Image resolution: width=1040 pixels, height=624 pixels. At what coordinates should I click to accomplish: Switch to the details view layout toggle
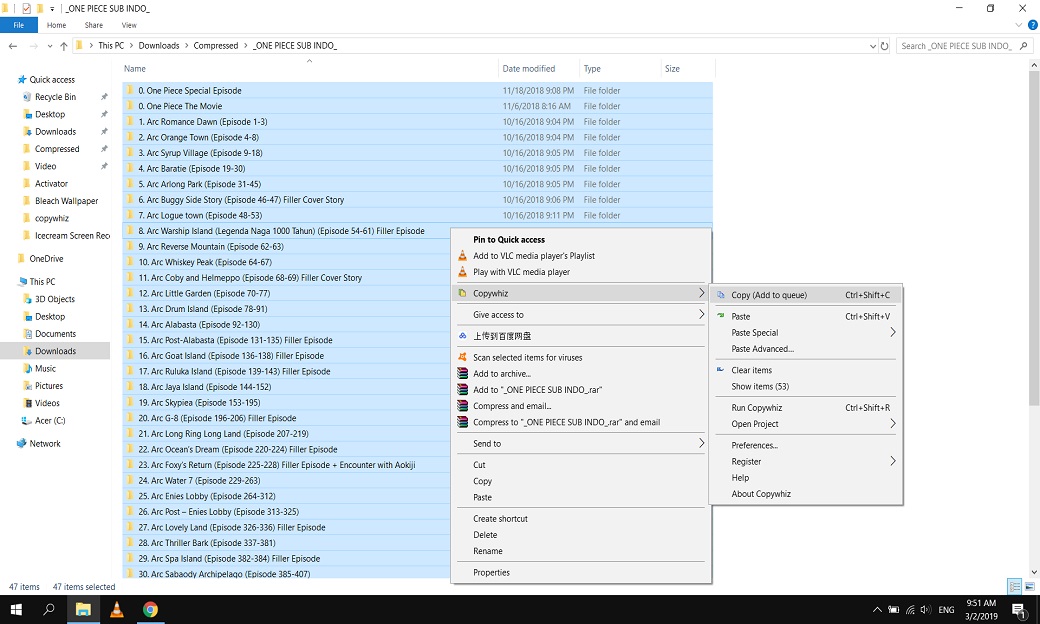[1015, 587]
